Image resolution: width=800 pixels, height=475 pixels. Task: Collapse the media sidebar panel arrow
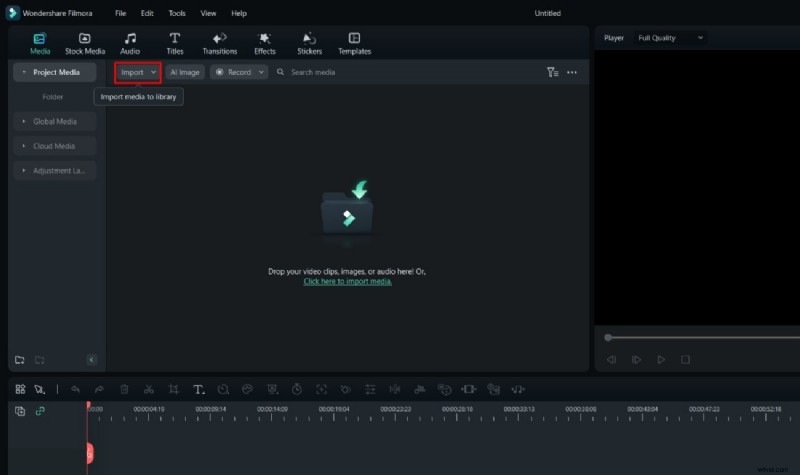pyautogui.click(x=91, y=360)
